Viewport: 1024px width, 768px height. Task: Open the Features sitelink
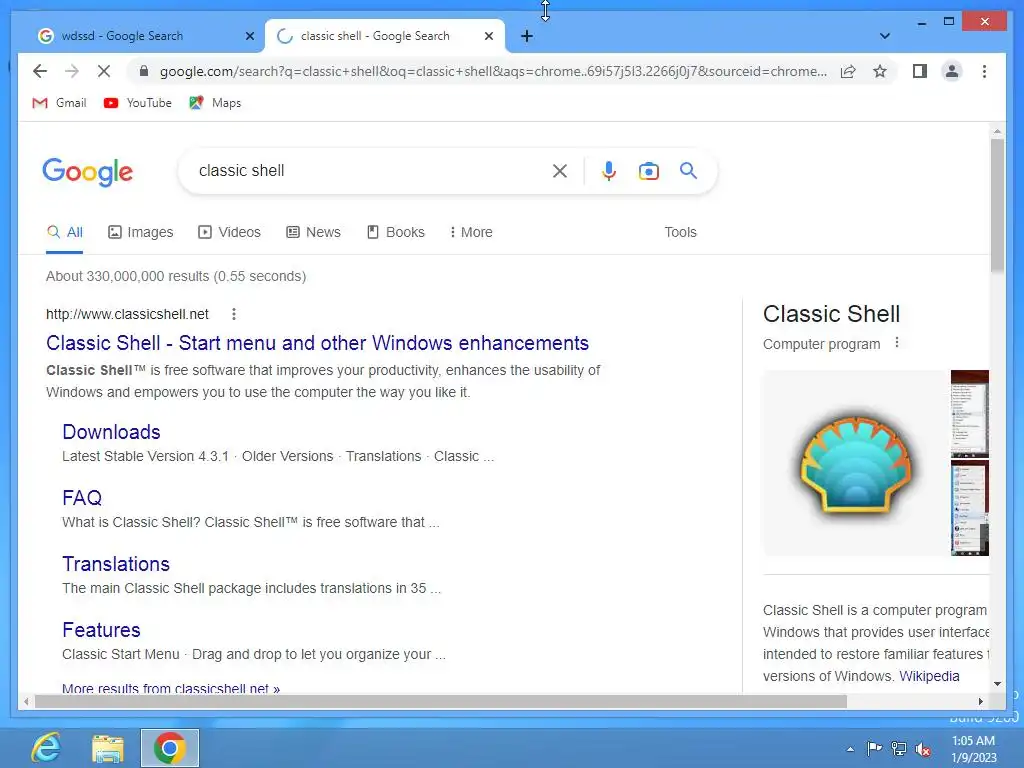[x=101, y=630]
